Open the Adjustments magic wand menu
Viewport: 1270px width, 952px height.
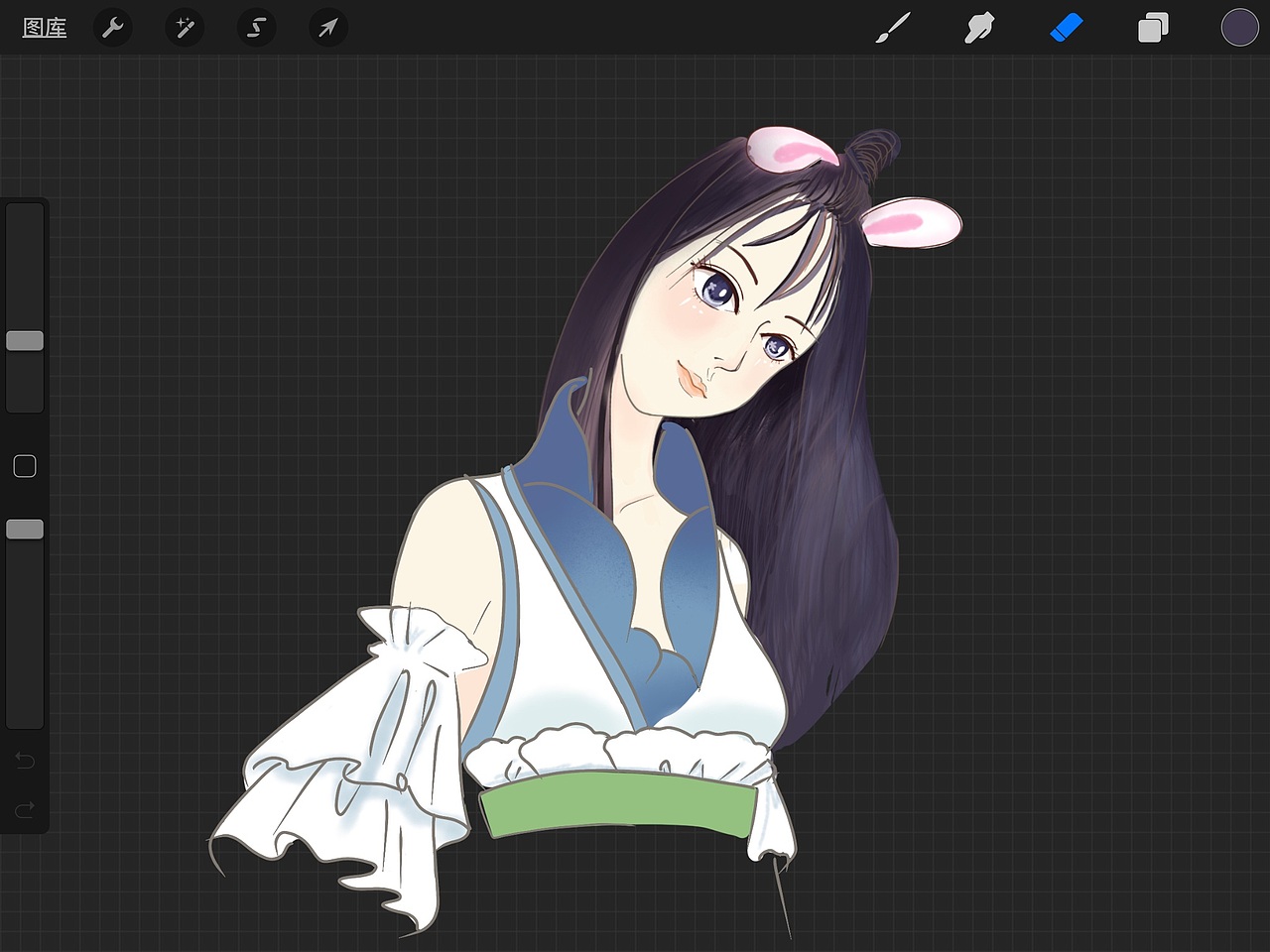[185, 28]
